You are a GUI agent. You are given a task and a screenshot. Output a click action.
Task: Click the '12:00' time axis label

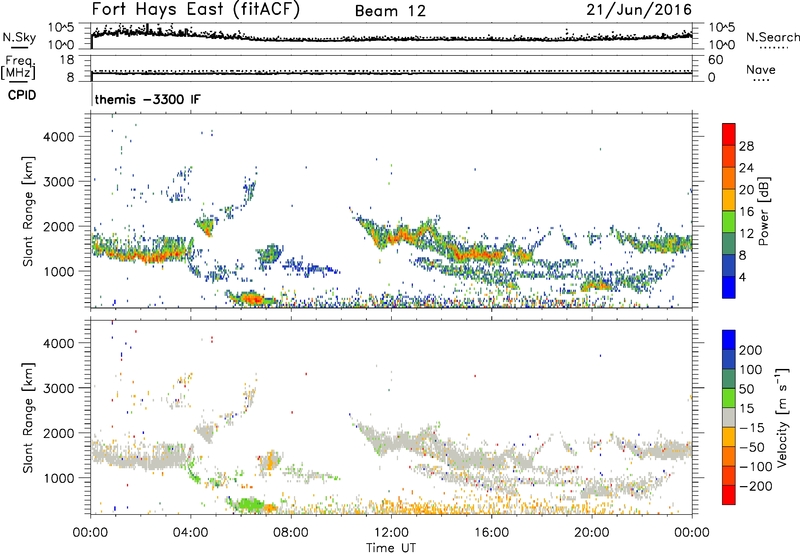[391, 533]
